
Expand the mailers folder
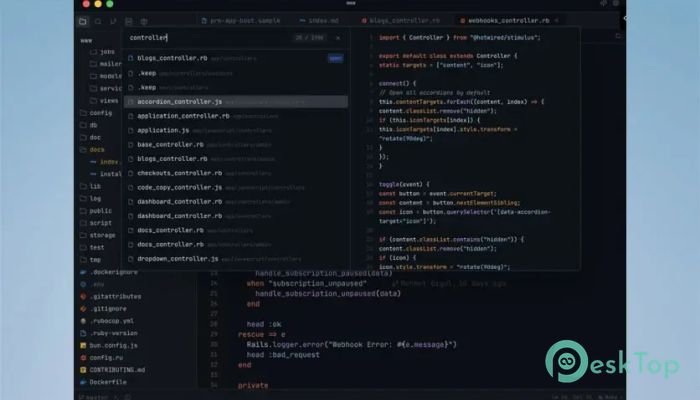click(x=105, y=64)
